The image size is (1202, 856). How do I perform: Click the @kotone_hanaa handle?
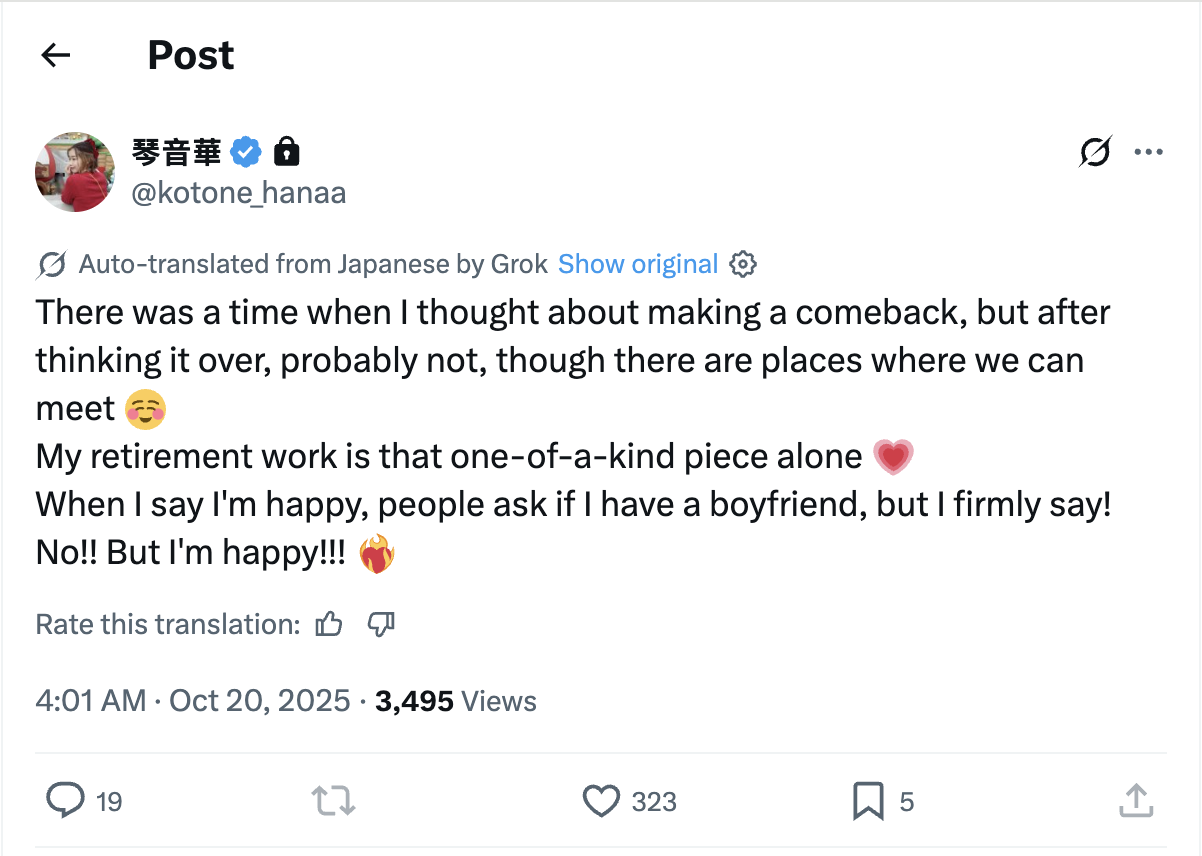point(238,193)
